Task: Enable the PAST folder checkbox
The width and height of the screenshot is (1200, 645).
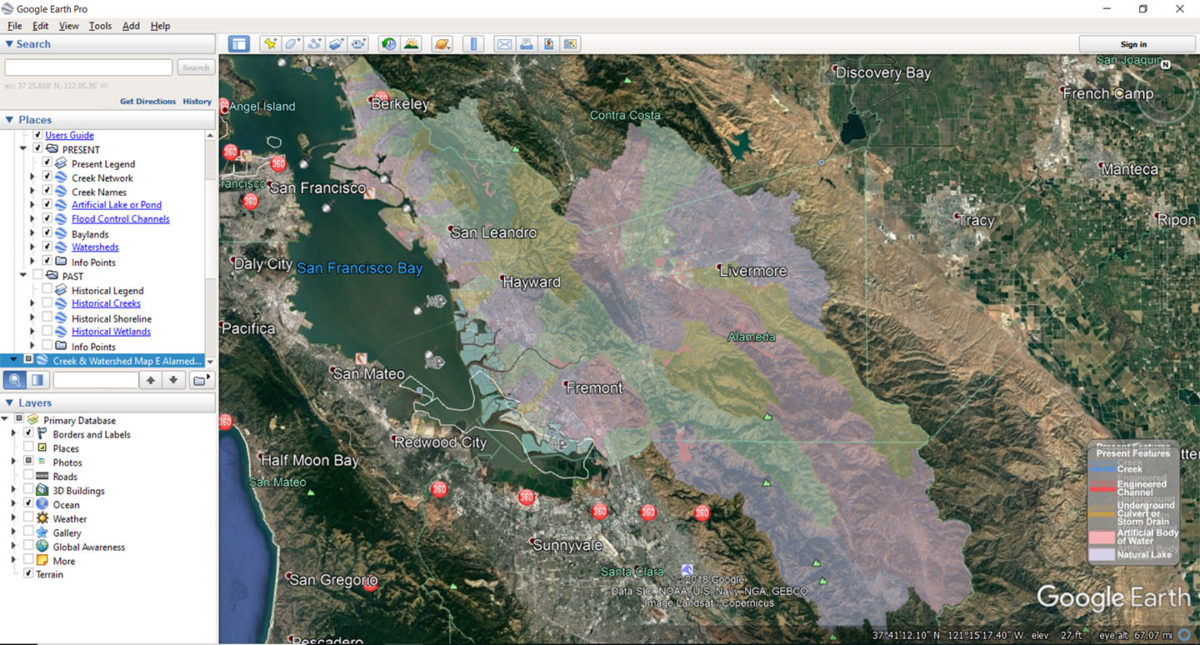Action: tap(38, 276)
